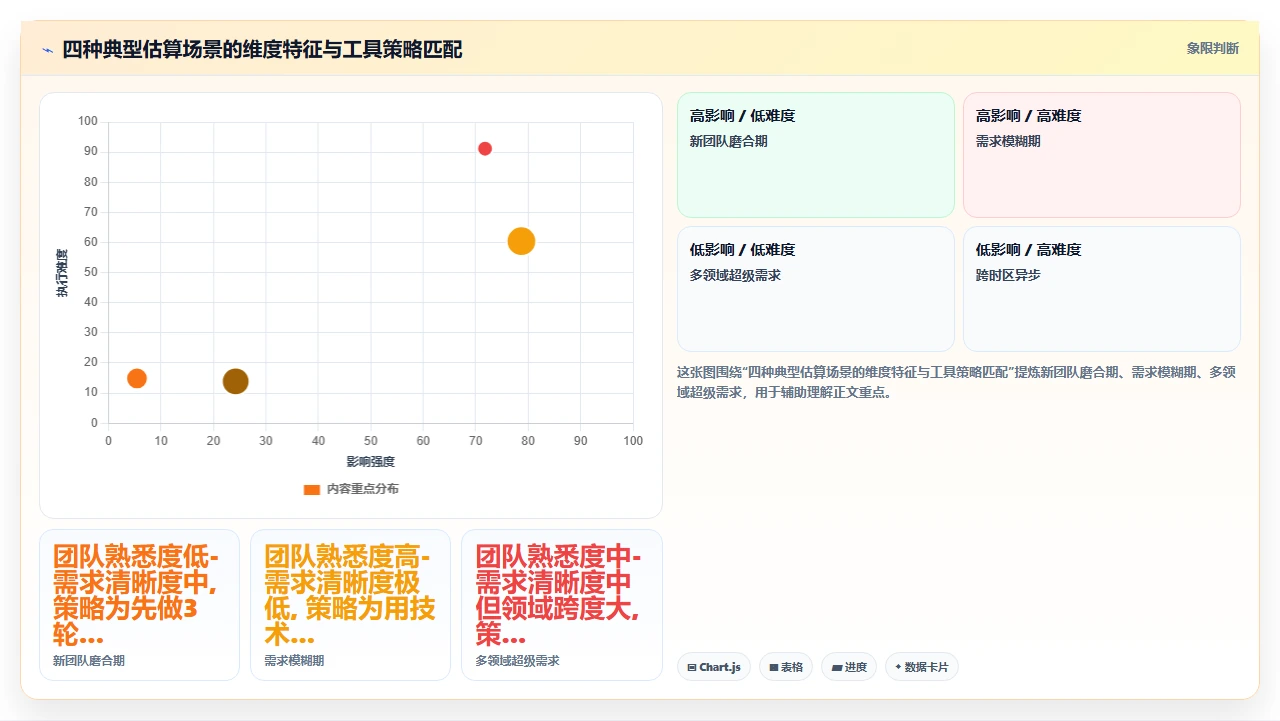Open the orange 团队熟悉度低 data card

point(139,605)
